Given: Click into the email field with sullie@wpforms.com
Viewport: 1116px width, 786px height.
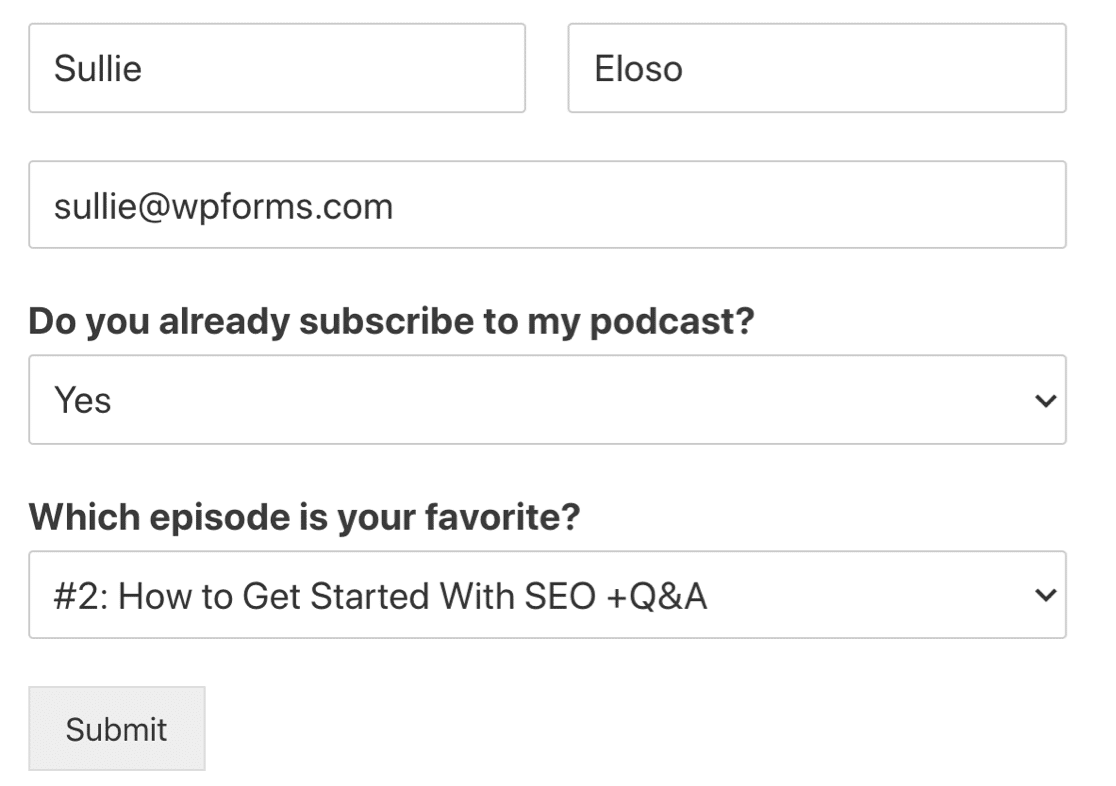Looking at the screenshot, I should (547, 204).
